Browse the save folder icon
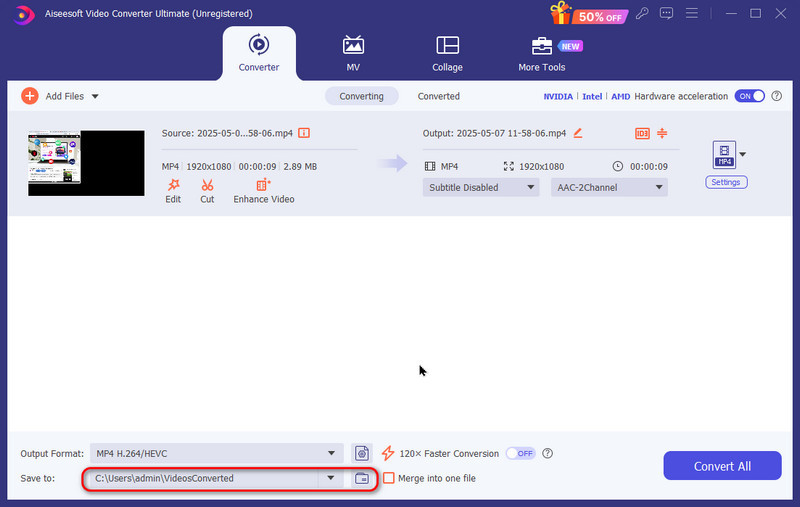800x507 pixels. (x=362, y=479)
